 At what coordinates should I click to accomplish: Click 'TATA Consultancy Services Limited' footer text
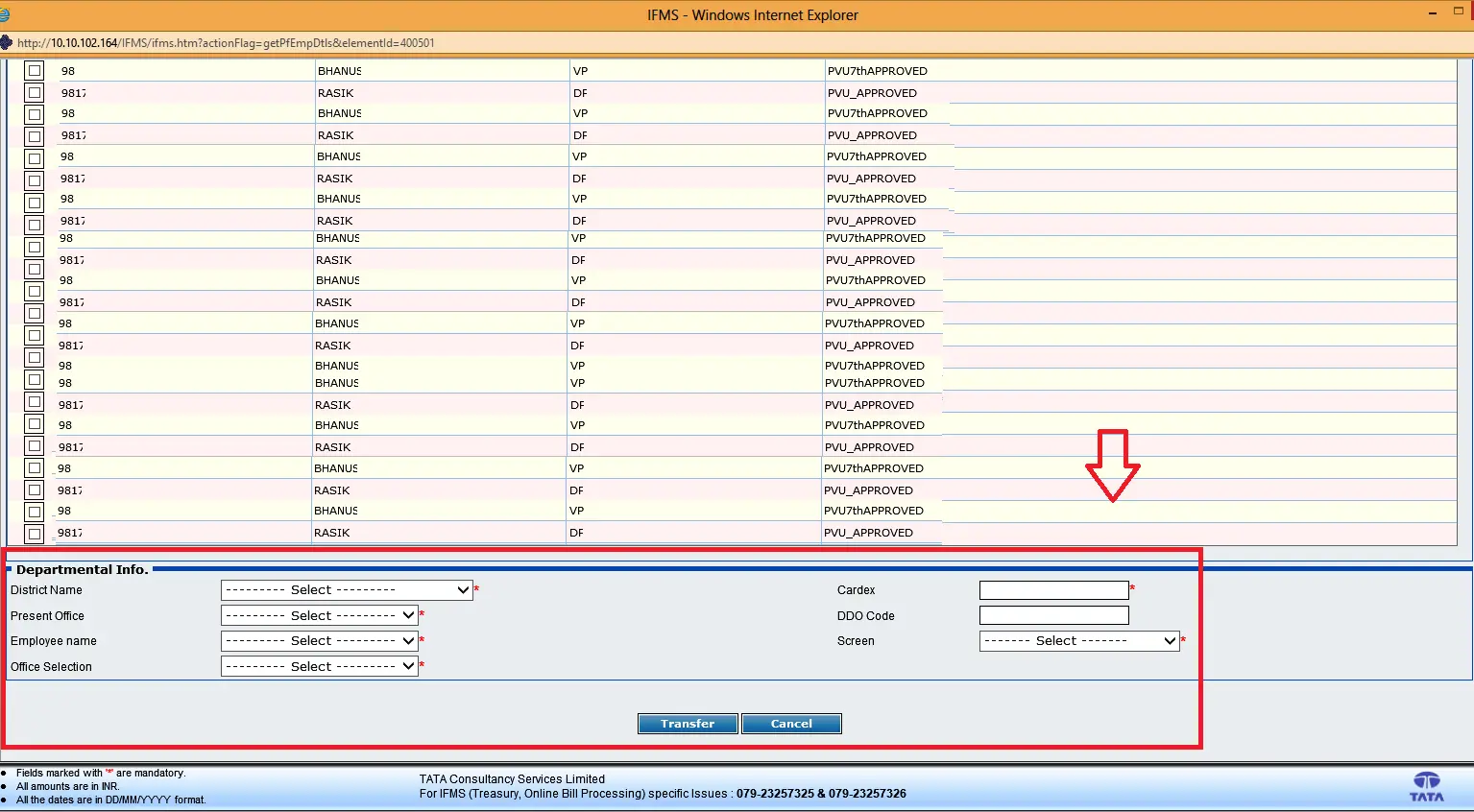point(512,779)
